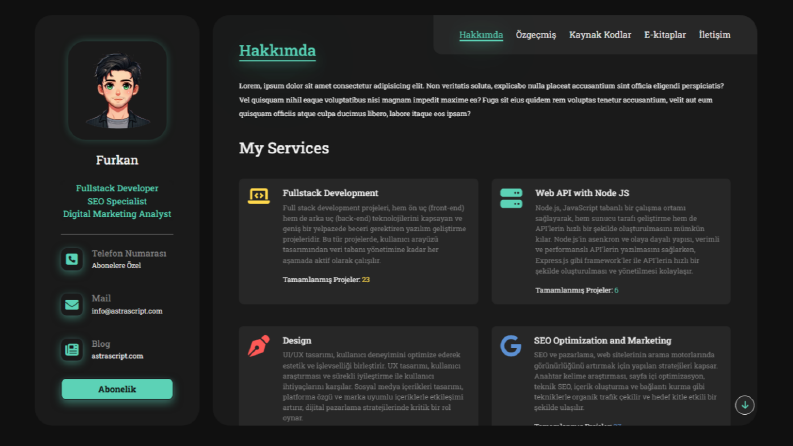This screenshot has height=446, width=793.
Task: Click the mail envelope icon
Action: (x=72, y=304)
